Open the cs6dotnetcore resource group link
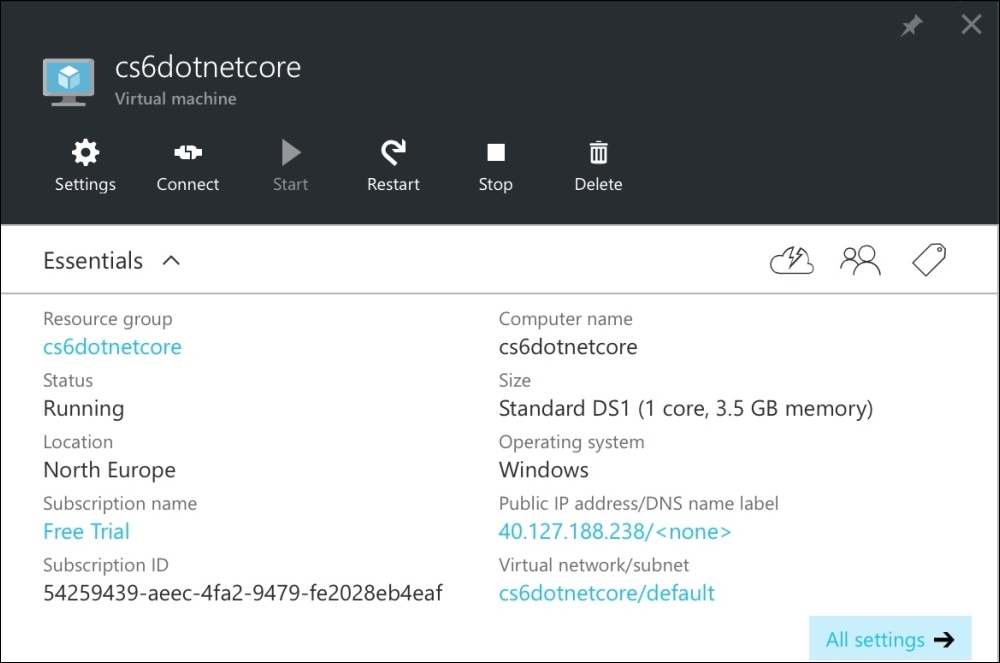 pyautogui.click(x=112, y=347)
